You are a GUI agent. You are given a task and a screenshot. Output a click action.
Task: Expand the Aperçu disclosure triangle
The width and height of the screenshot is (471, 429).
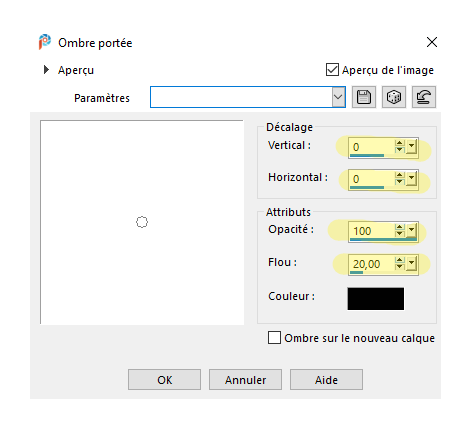[x=46, y=70]
